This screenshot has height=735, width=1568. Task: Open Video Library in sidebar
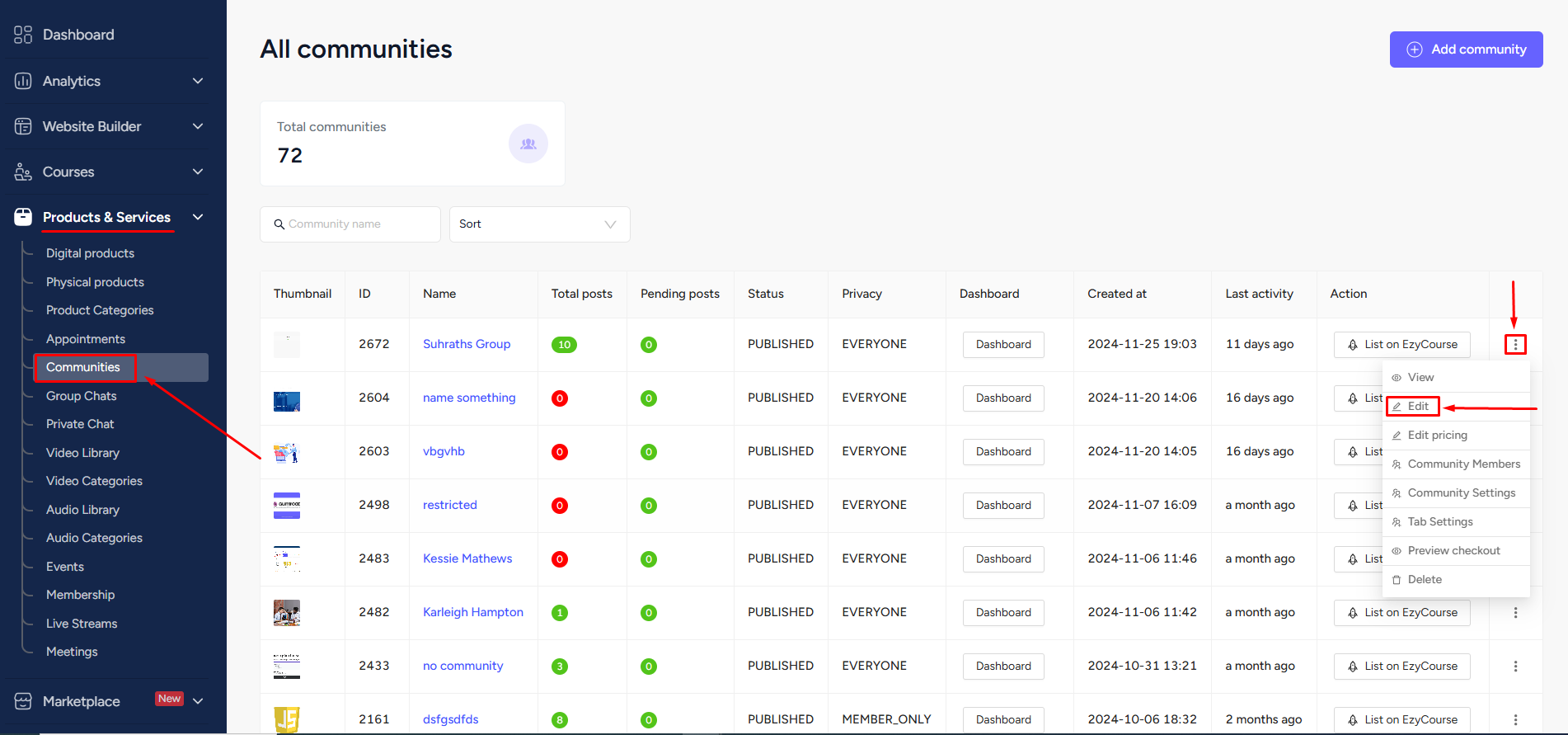[x=82, y=453]
